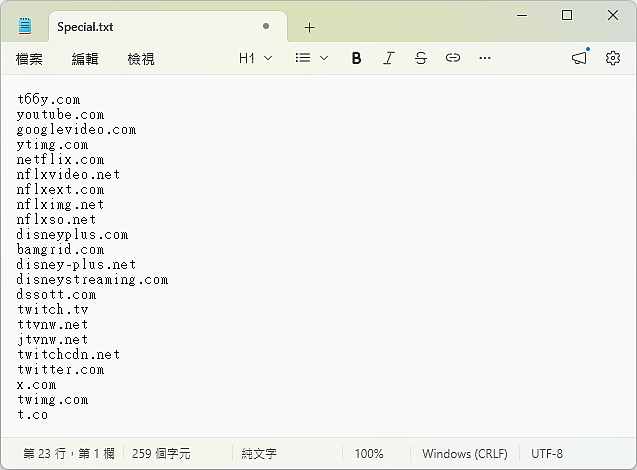637x470 pixels.
Task: Click the line twitter.com
Action: pyautogui.click(x=61, y=370)
